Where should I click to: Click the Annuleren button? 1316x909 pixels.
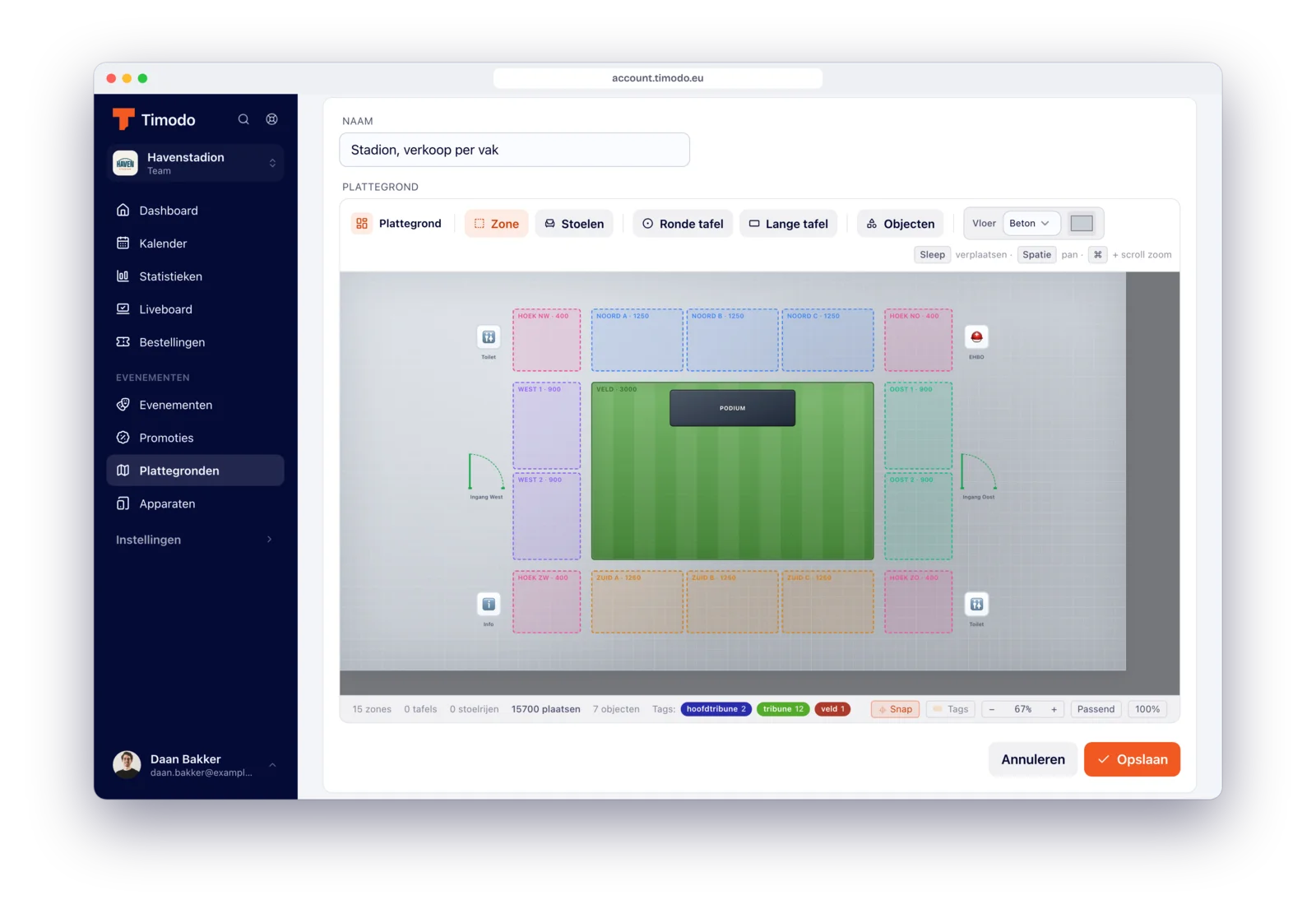click(x=1033, y=759)
